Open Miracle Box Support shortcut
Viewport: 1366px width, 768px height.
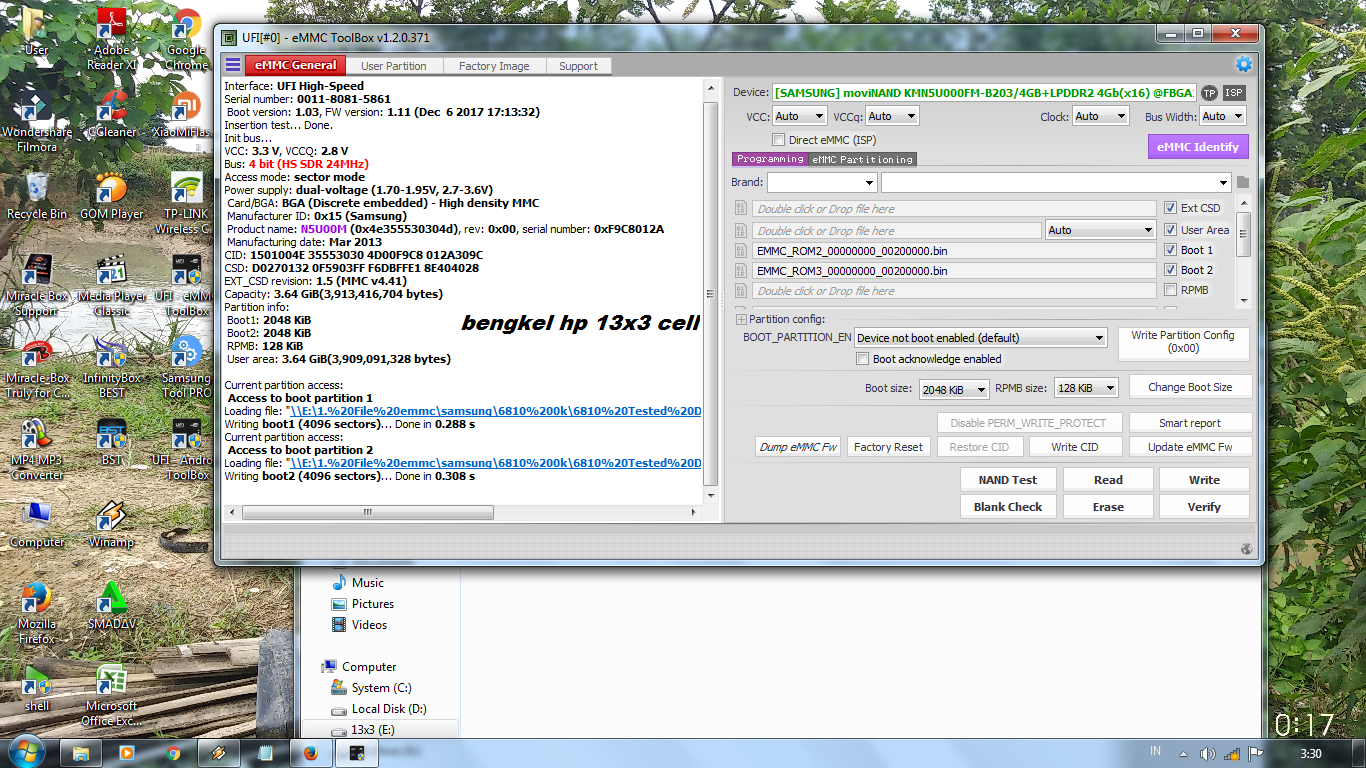(37, 286)
